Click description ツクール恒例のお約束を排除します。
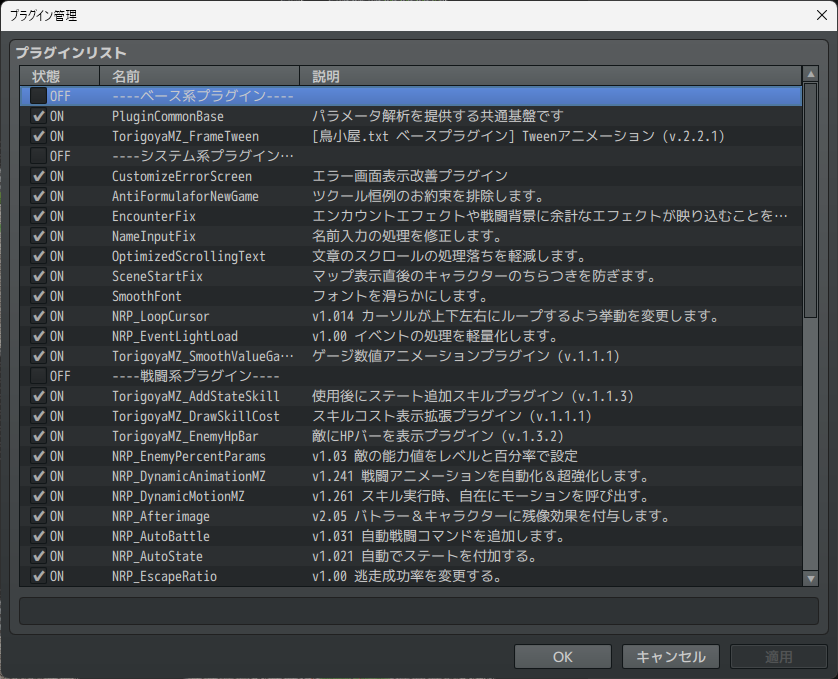 pyautogui.click(x=428, y=196)
